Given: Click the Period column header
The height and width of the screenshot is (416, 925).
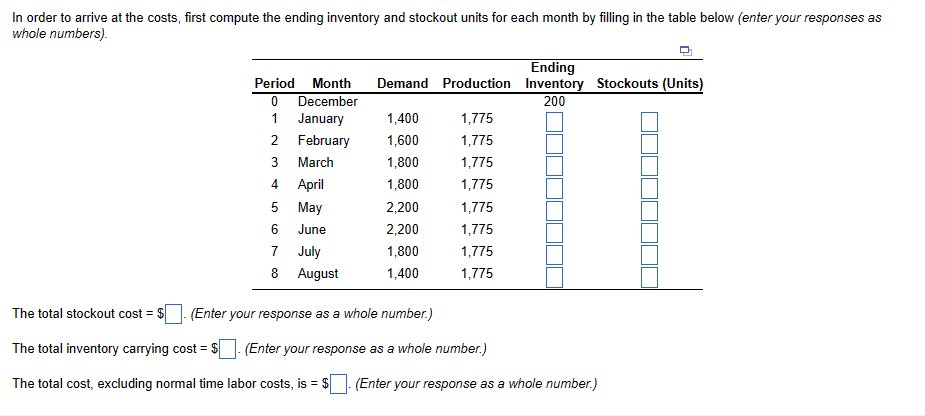Looking at the screenshot, I should coord(274,84).
